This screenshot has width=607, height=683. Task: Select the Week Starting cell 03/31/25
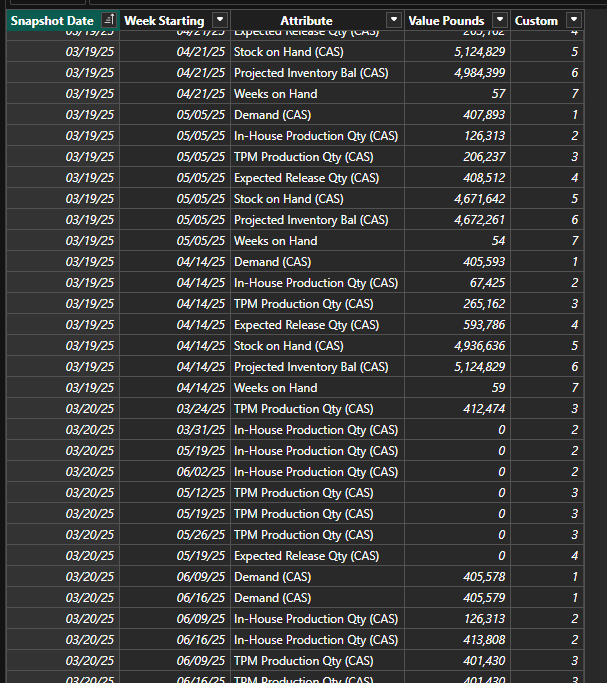[x=200, y=429]
